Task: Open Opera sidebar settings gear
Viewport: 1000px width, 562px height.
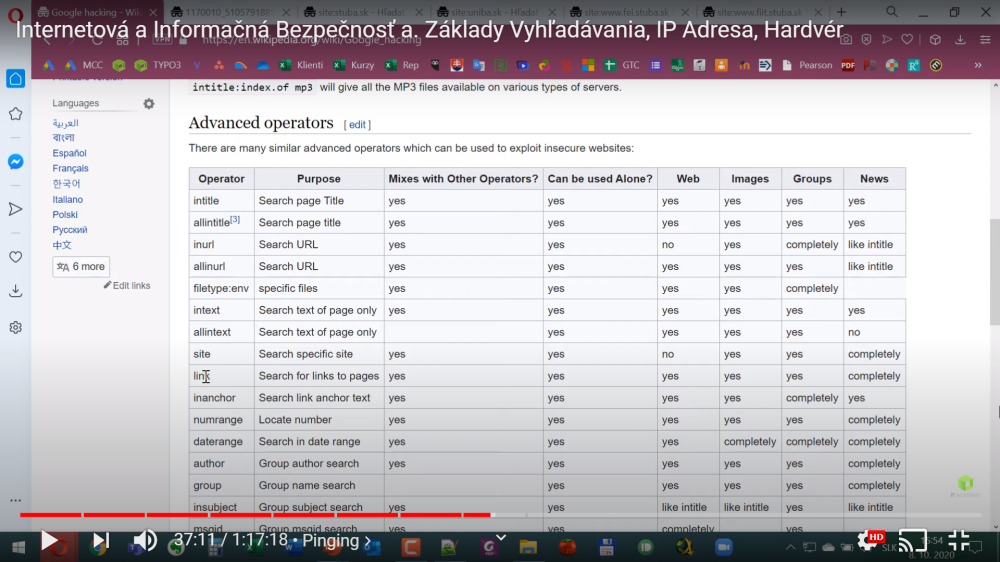Action: [16, 327]
